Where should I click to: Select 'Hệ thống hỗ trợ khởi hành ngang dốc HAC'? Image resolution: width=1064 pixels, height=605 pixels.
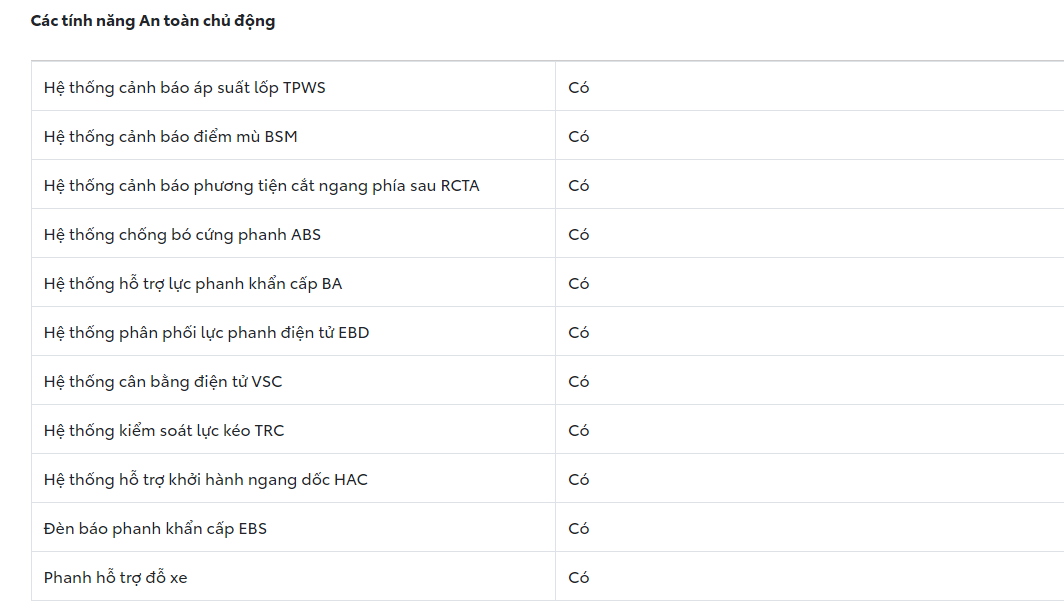[x=206, y=479]
